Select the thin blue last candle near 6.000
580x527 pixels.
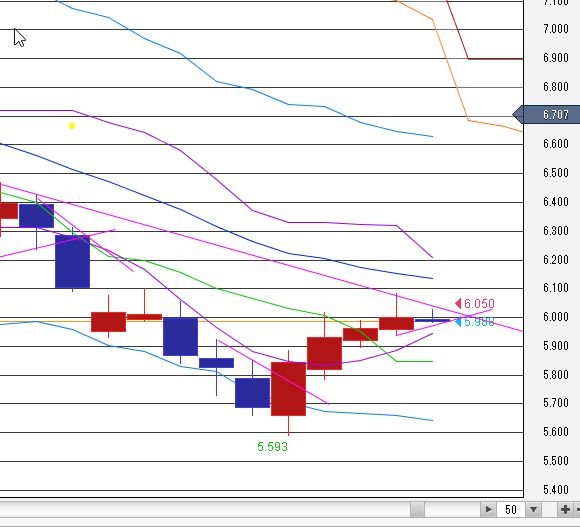pos(432,320)
